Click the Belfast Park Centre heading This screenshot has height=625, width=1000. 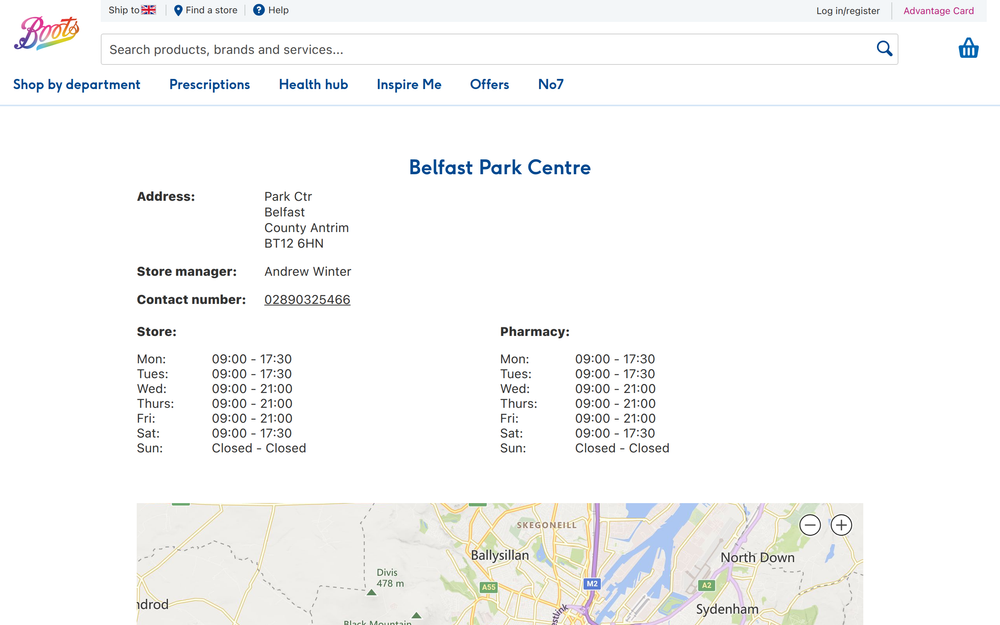(x=499, y=167)
